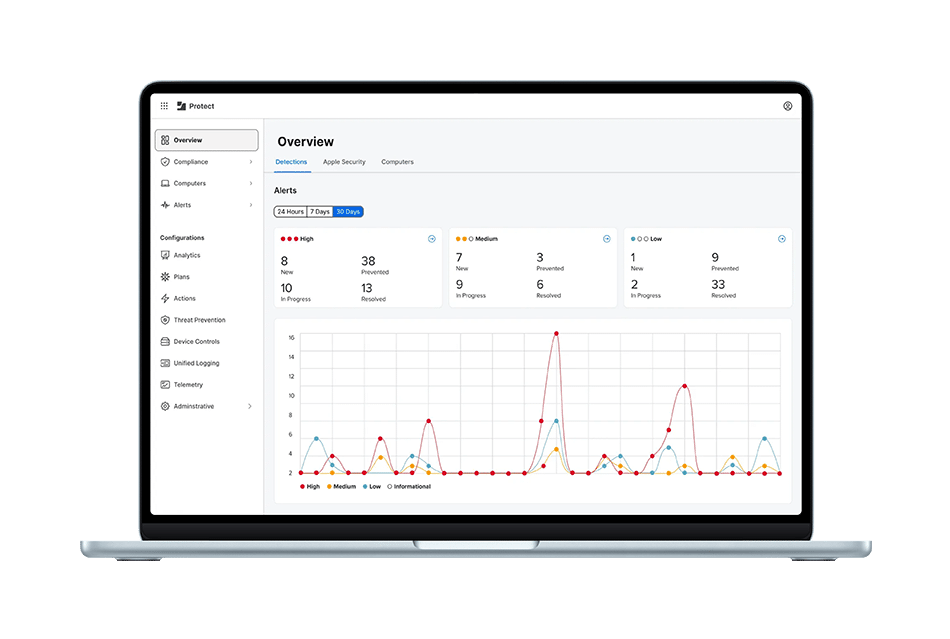Select the 24 Hours time range
The width and height of the screenshot is (950, 639).
[x=290, y=212]
